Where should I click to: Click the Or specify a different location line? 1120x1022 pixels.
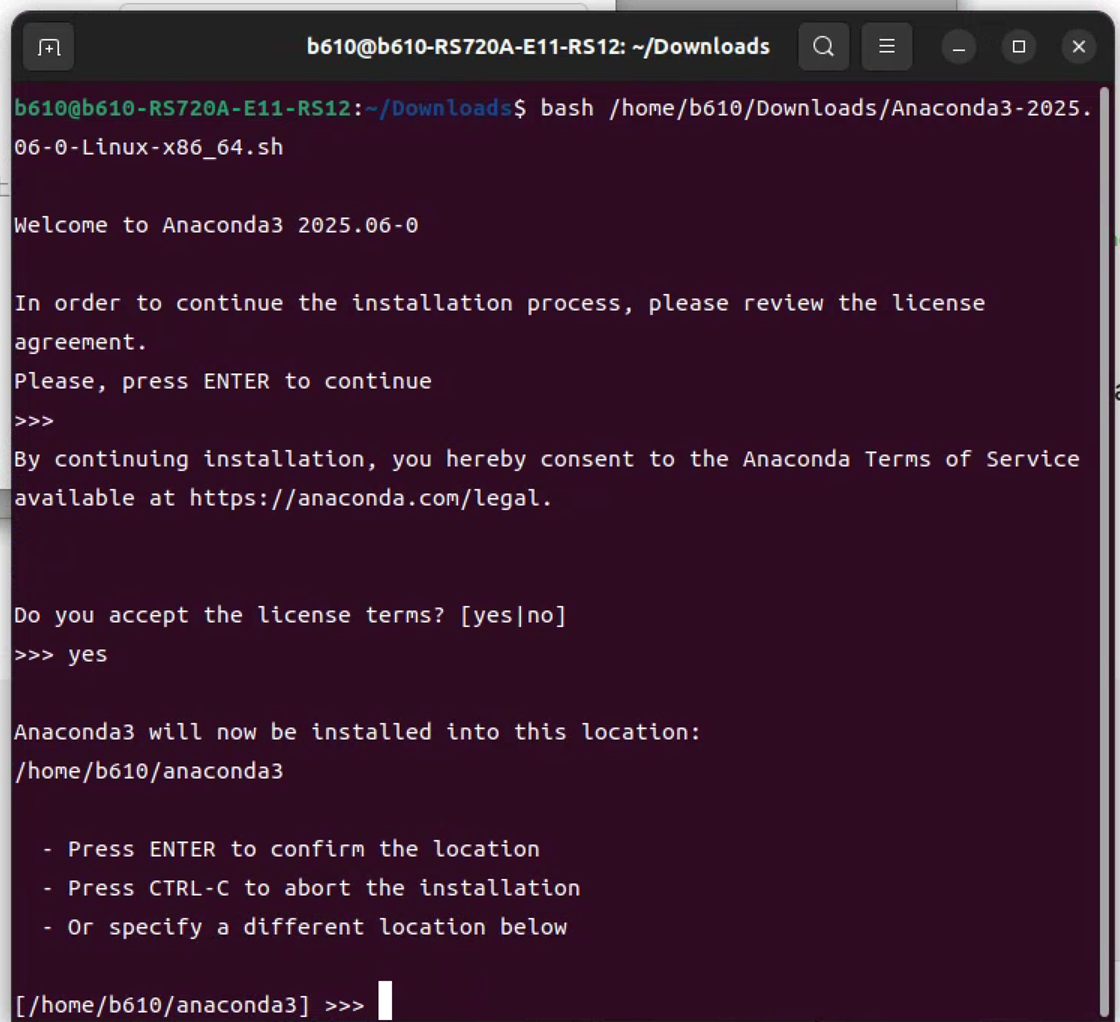[x=304, y=927]
